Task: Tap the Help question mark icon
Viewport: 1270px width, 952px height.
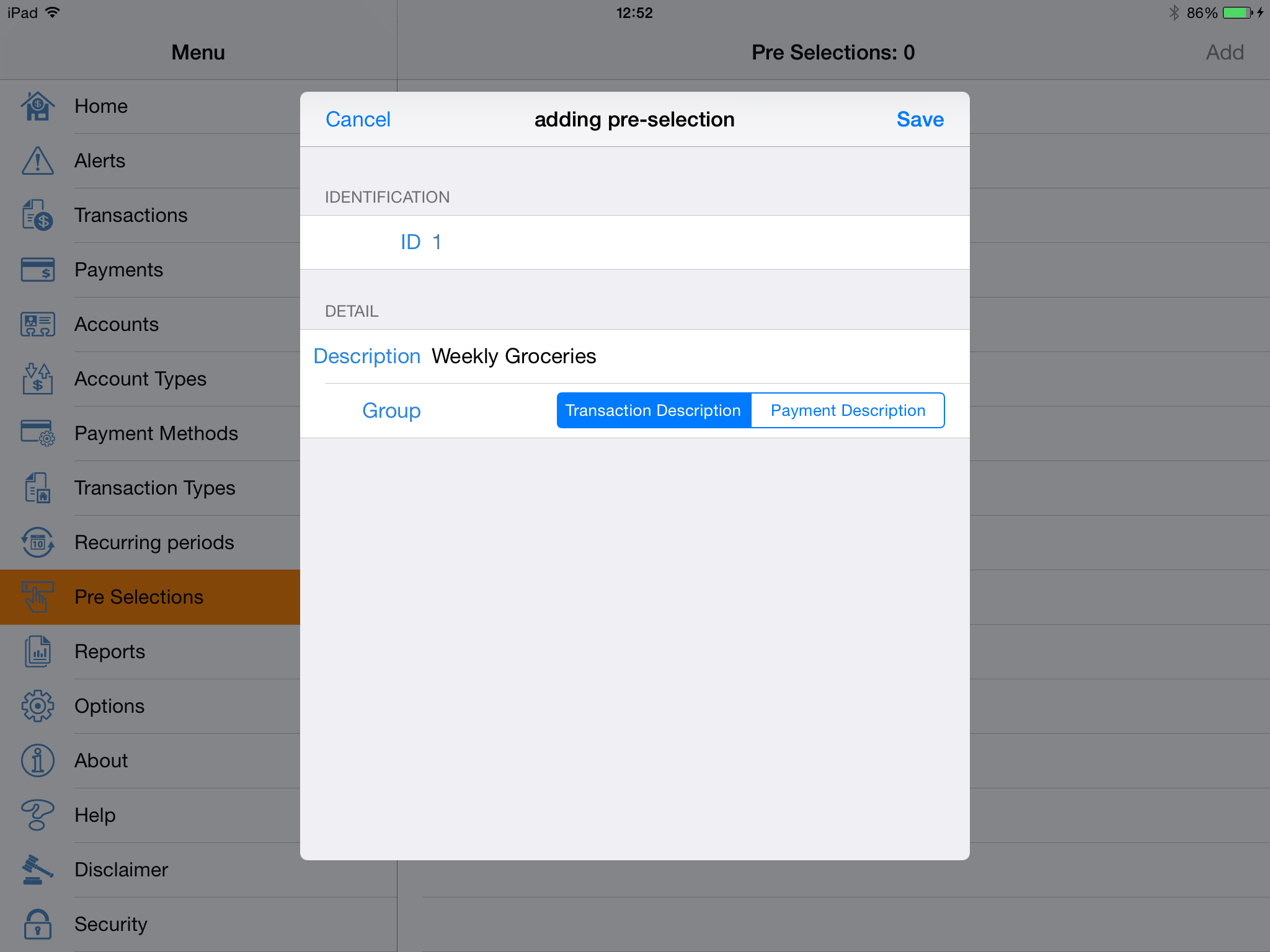Action: pyautogui.click(x=38, y=815)
